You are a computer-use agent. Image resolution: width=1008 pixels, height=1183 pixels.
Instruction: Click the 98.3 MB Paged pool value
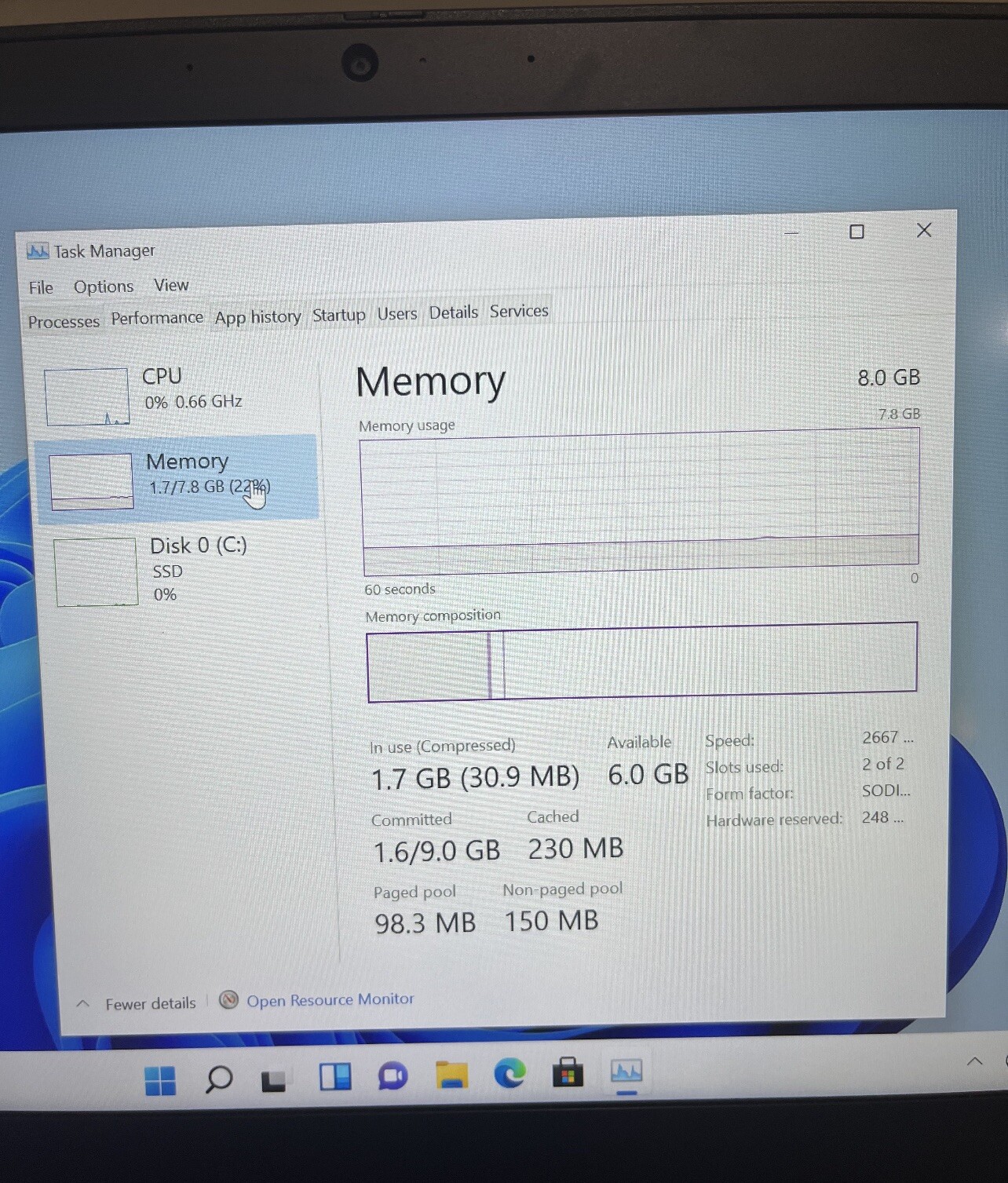425,923
